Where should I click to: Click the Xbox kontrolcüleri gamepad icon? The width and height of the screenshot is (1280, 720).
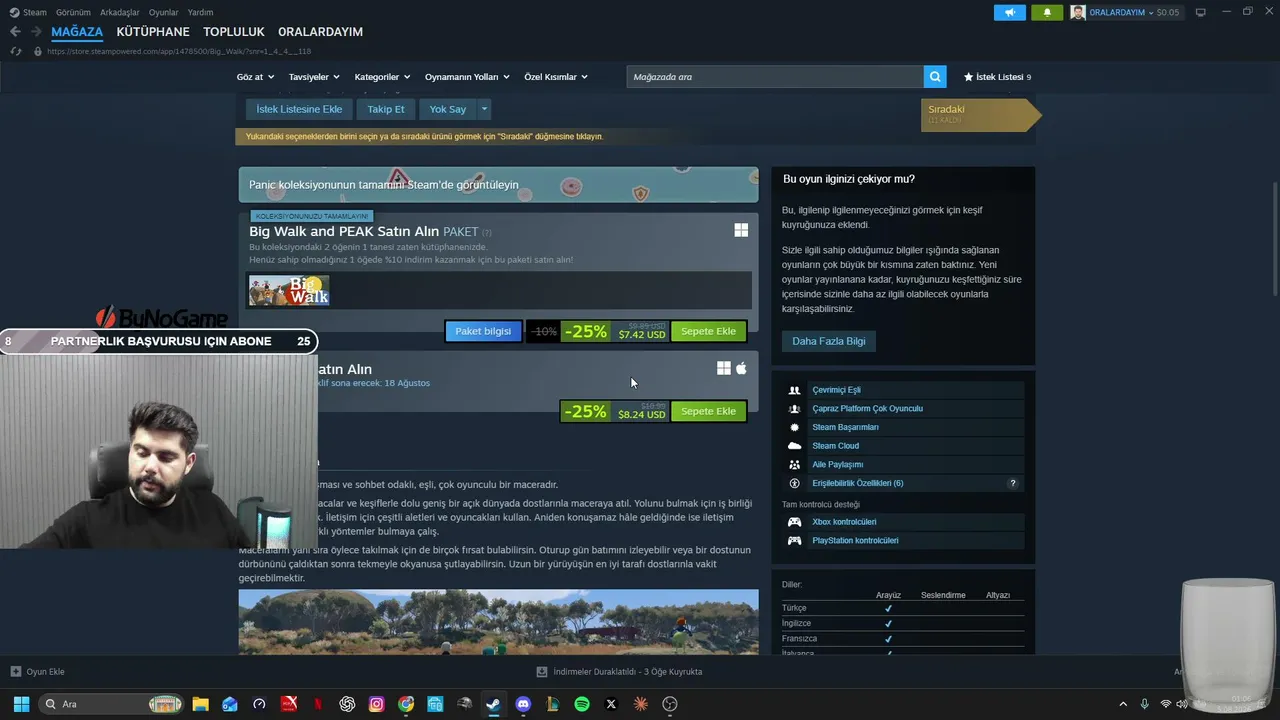(x=794, y=522)
